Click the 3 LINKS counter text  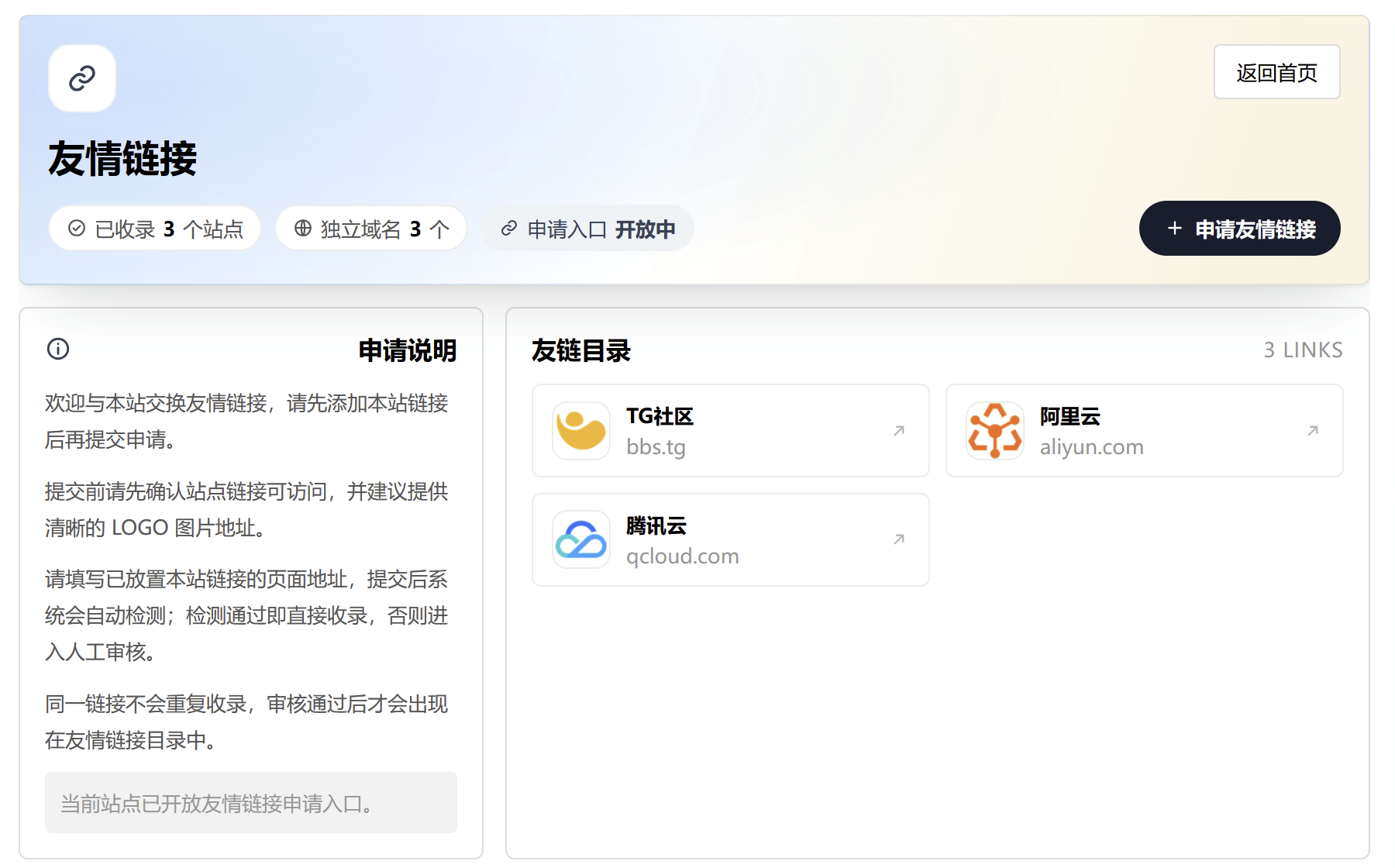pos(1304,350)
